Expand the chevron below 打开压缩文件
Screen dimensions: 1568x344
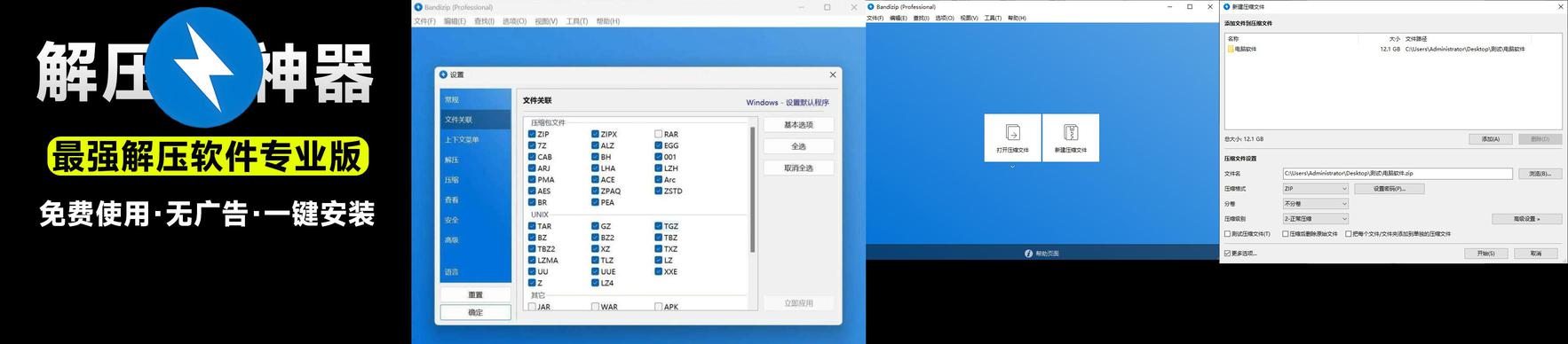(1012, 167)
